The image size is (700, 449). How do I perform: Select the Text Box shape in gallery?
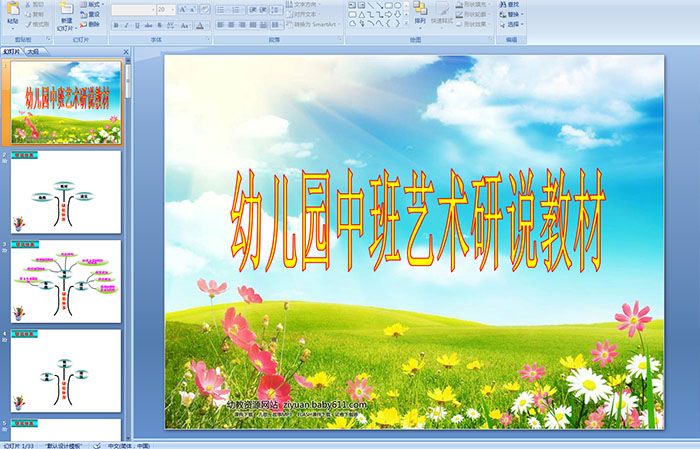point(352,5)
